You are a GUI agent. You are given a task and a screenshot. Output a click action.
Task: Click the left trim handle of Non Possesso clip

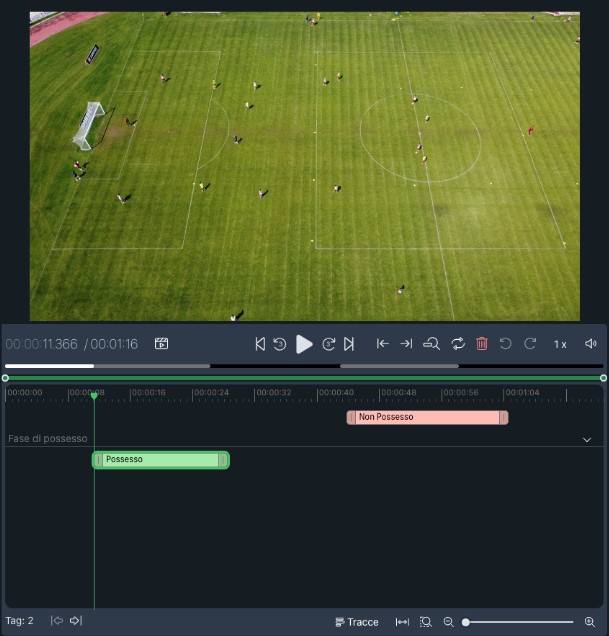click(351, 417)
